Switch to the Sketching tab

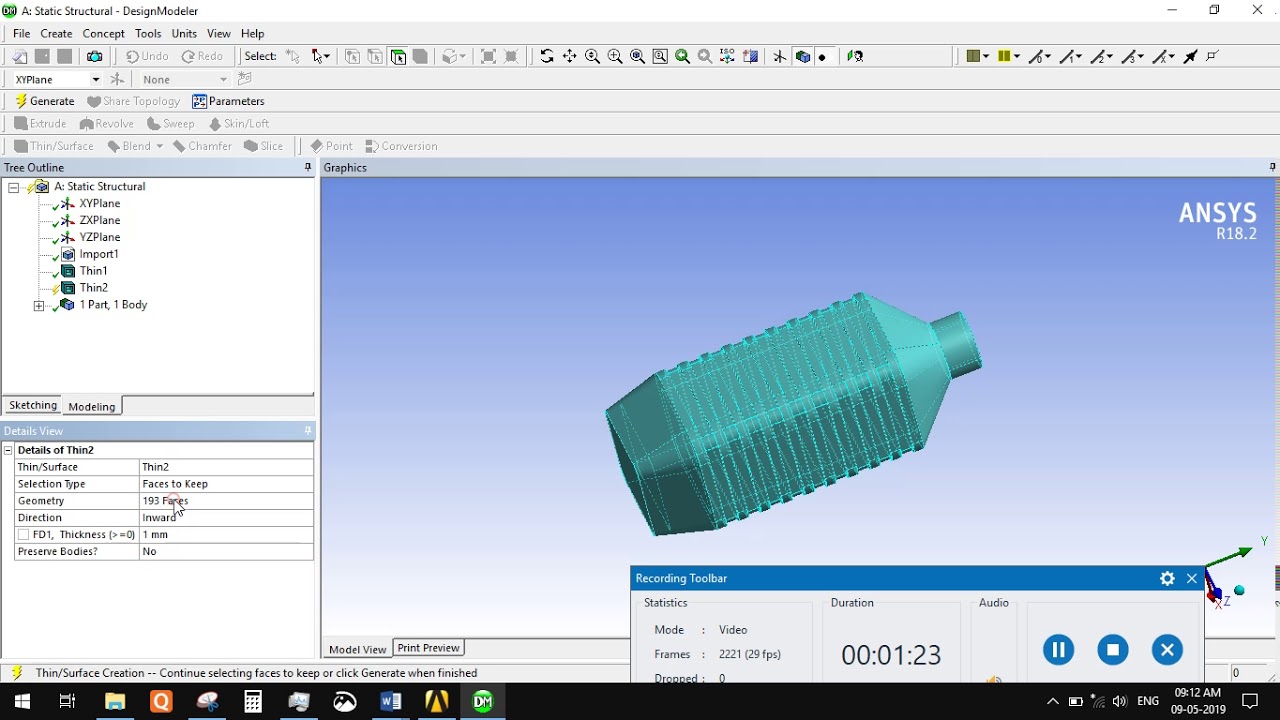[x=33, y=405]
